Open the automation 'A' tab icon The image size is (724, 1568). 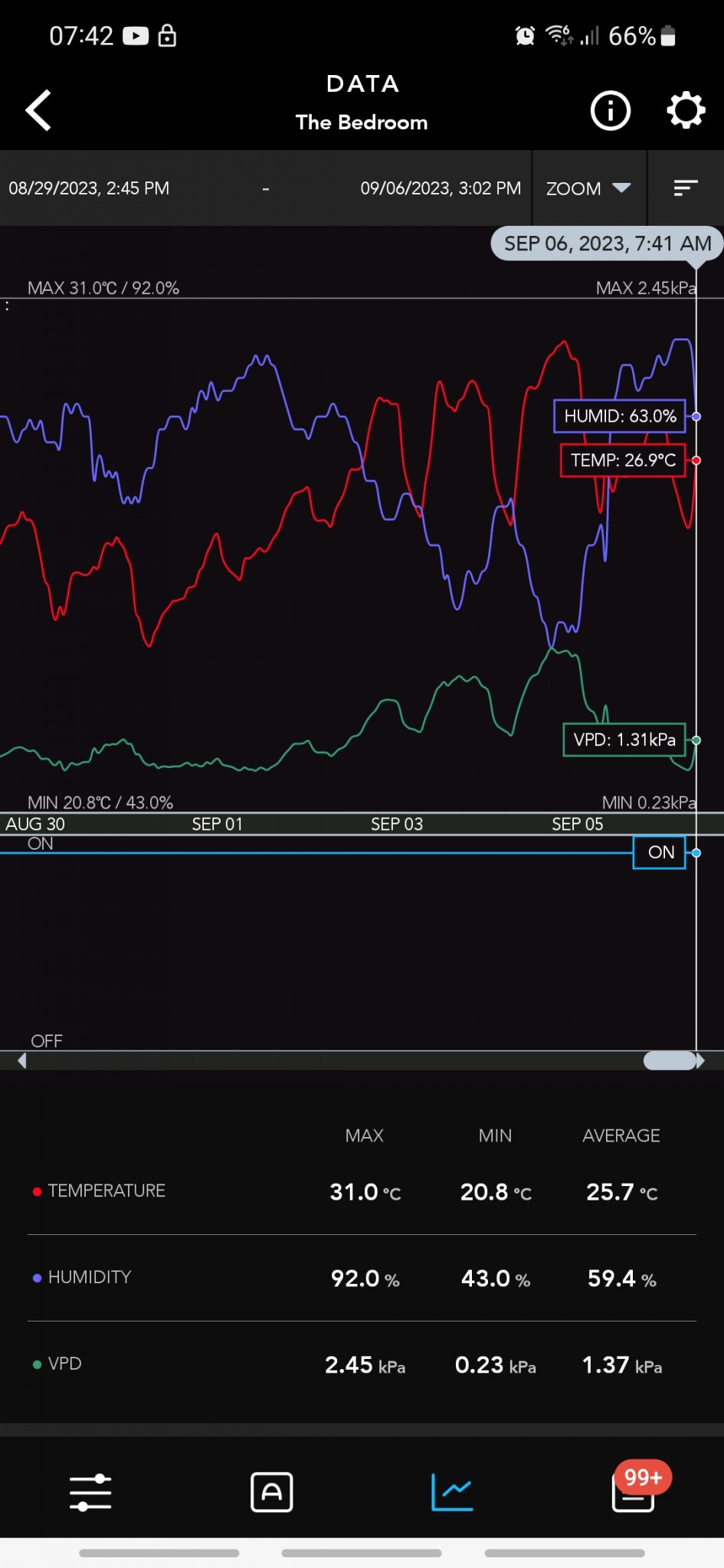point(272,1492)
